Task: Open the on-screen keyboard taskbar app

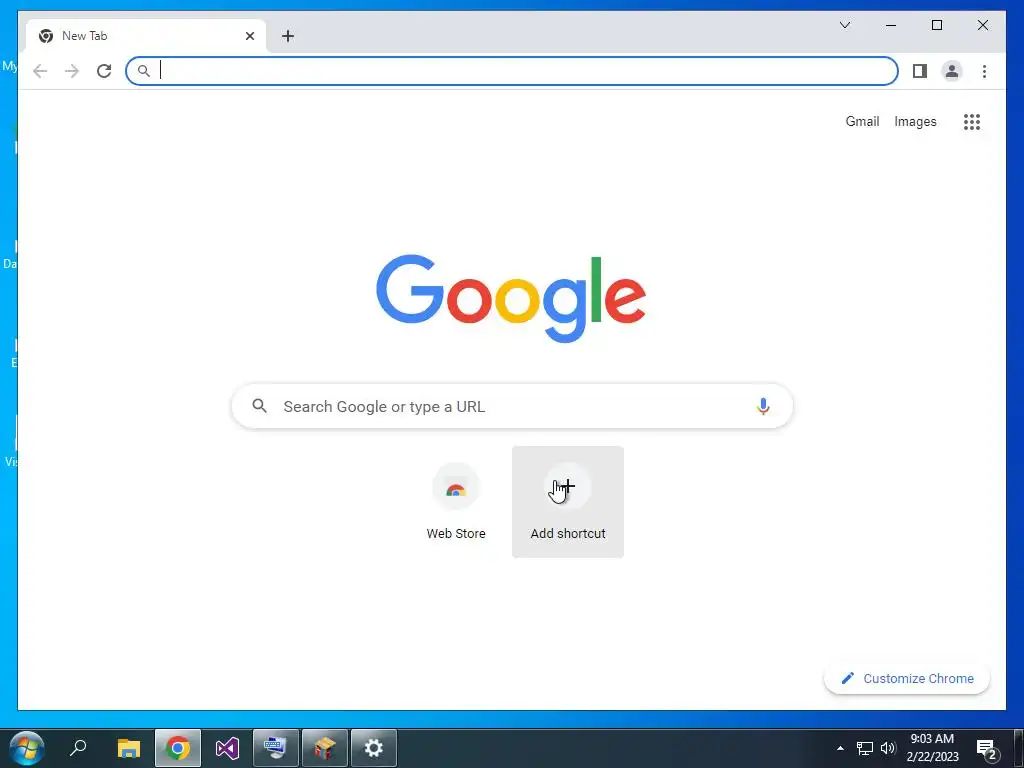Action: point(276,748)
